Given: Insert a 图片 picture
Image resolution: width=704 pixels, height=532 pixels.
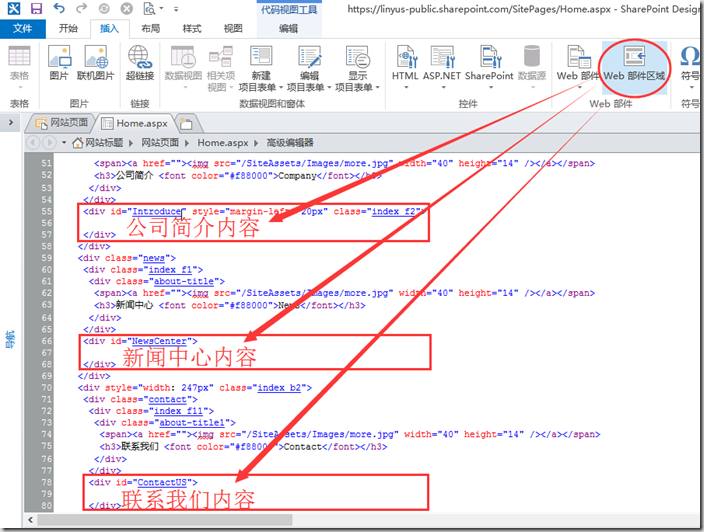Looking at the screenshot, I should point(59,62).
